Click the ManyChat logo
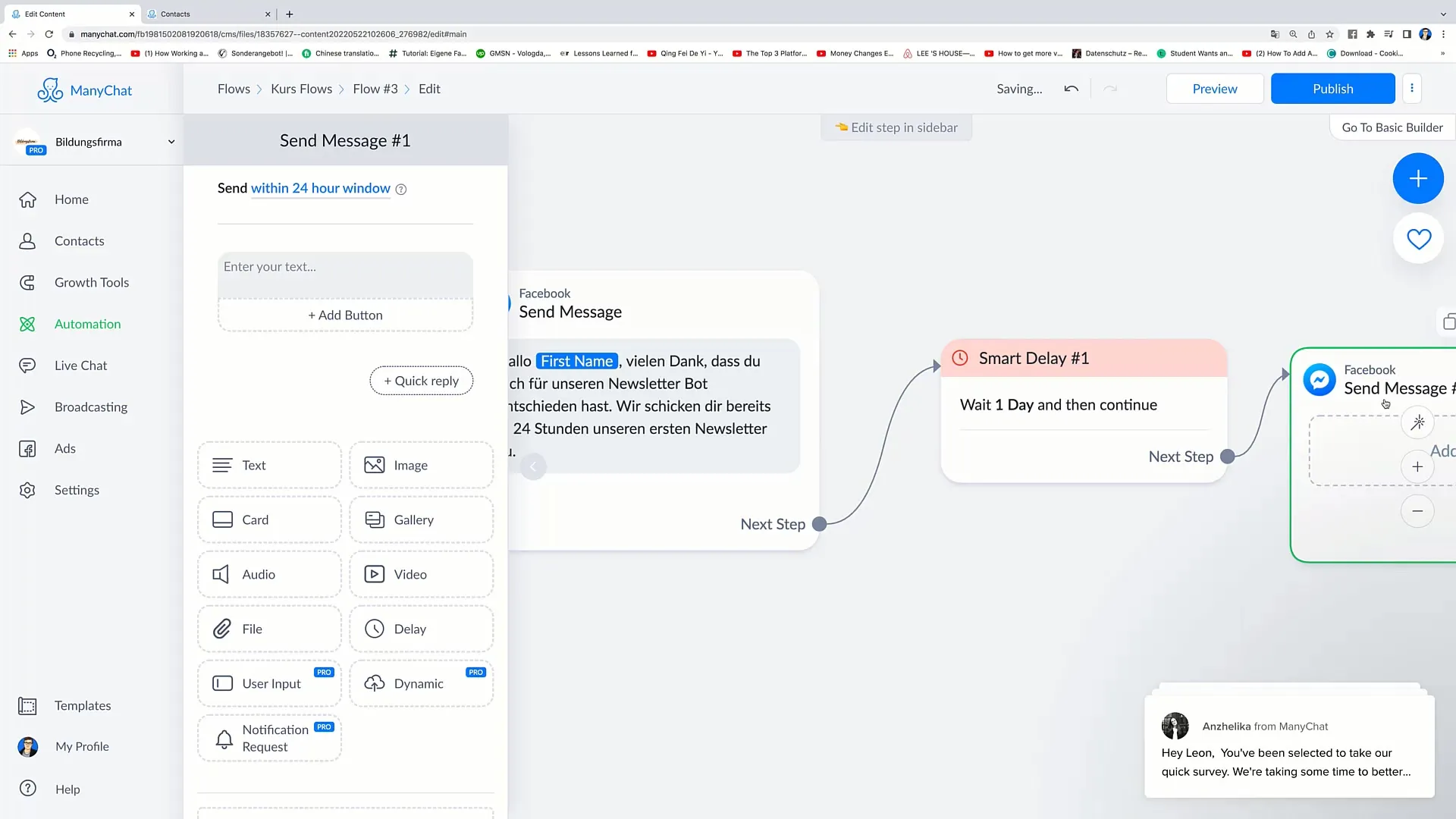Image resolution: width=1456 pixels, height=819 pixels. (84, 90)
